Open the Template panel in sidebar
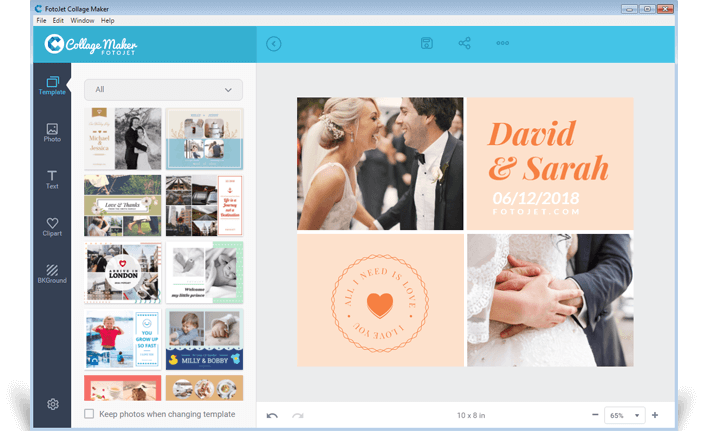The image size is (704, 431). click(x=52, y=85)
